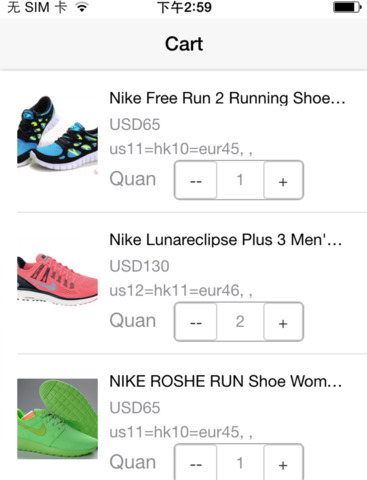Decrease quantity of Nike Free Run 2
Image resolution: width=367 pixels, height=480 pixels.
click(x=196, y=180)
